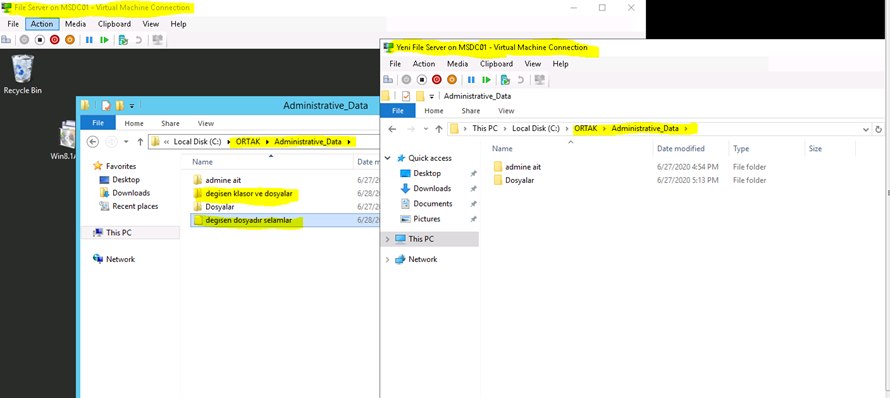
Task: Click Refresh button in Yeni explorer address bar
Action: click(879, 129)
